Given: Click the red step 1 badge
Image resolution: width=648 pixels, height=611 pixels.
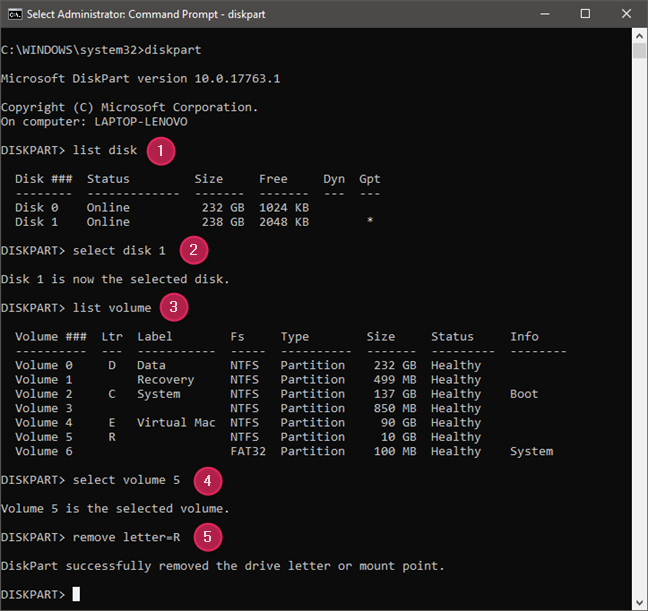Looking at the screenshot, I should coord(160,151).
